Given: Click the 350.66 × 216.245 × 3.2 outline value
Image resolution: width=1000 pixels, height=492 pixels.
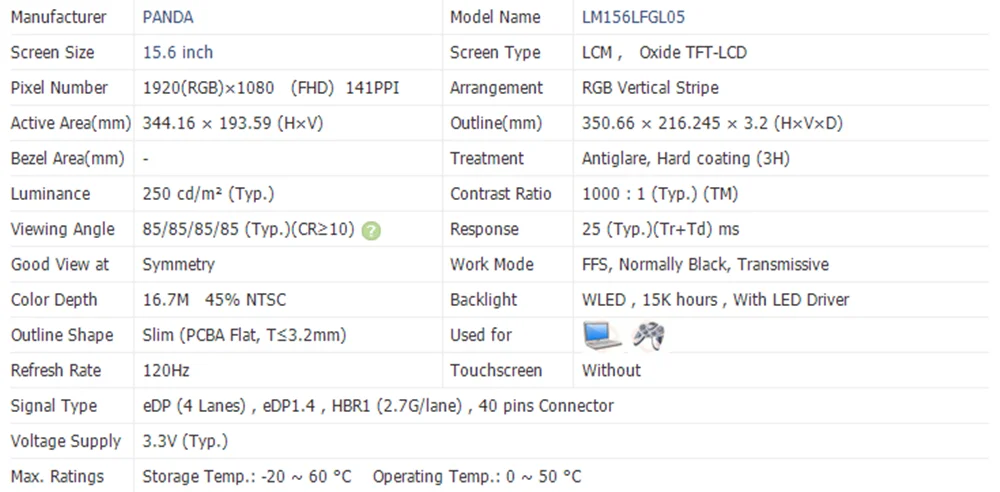Looking at the screenshot, I should [x=712, y=123].
